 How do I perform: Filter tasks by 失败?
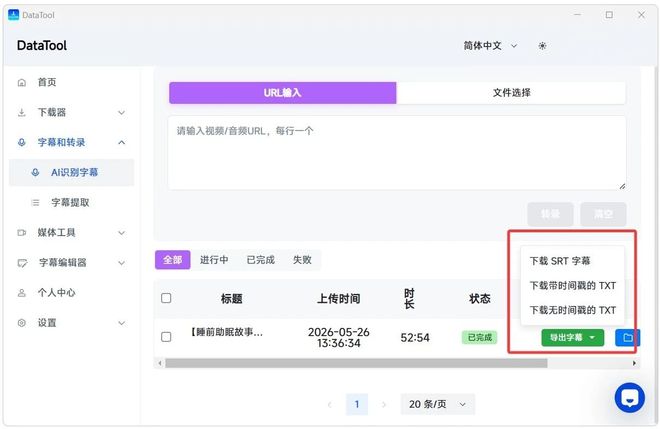[x=302, y=260]
